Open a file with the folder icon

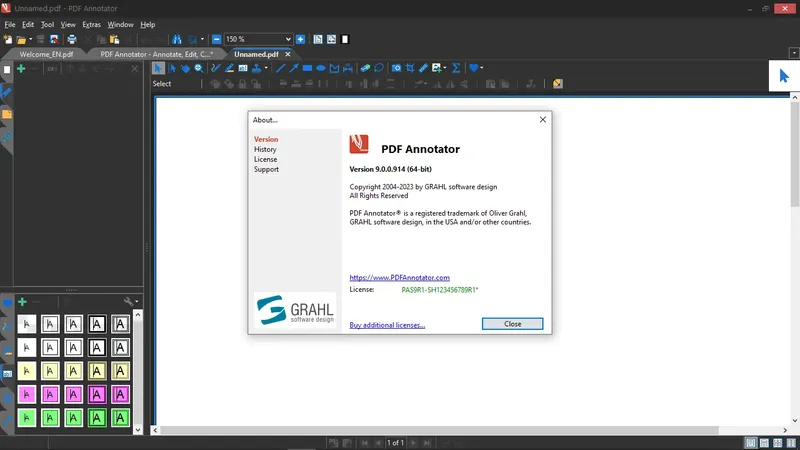click(x=21, y=39)
